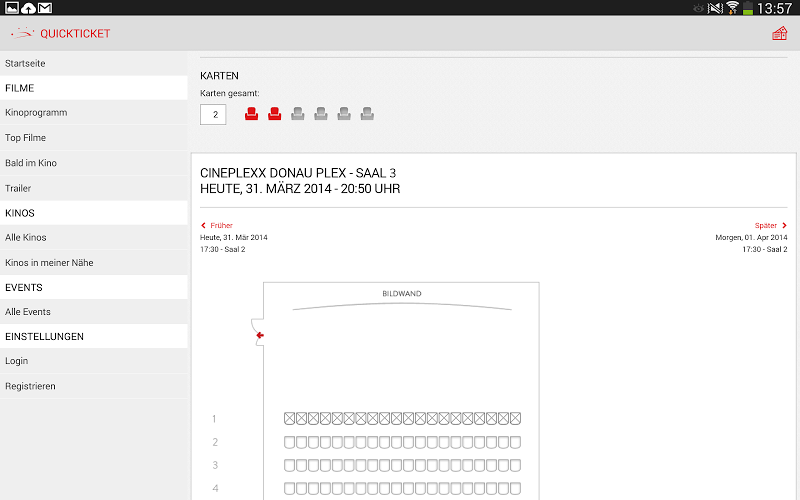The image size is (800, 500).
Task: Click the Karten gesamt number field
Action: pyautogui.click(x=213, y=114)
